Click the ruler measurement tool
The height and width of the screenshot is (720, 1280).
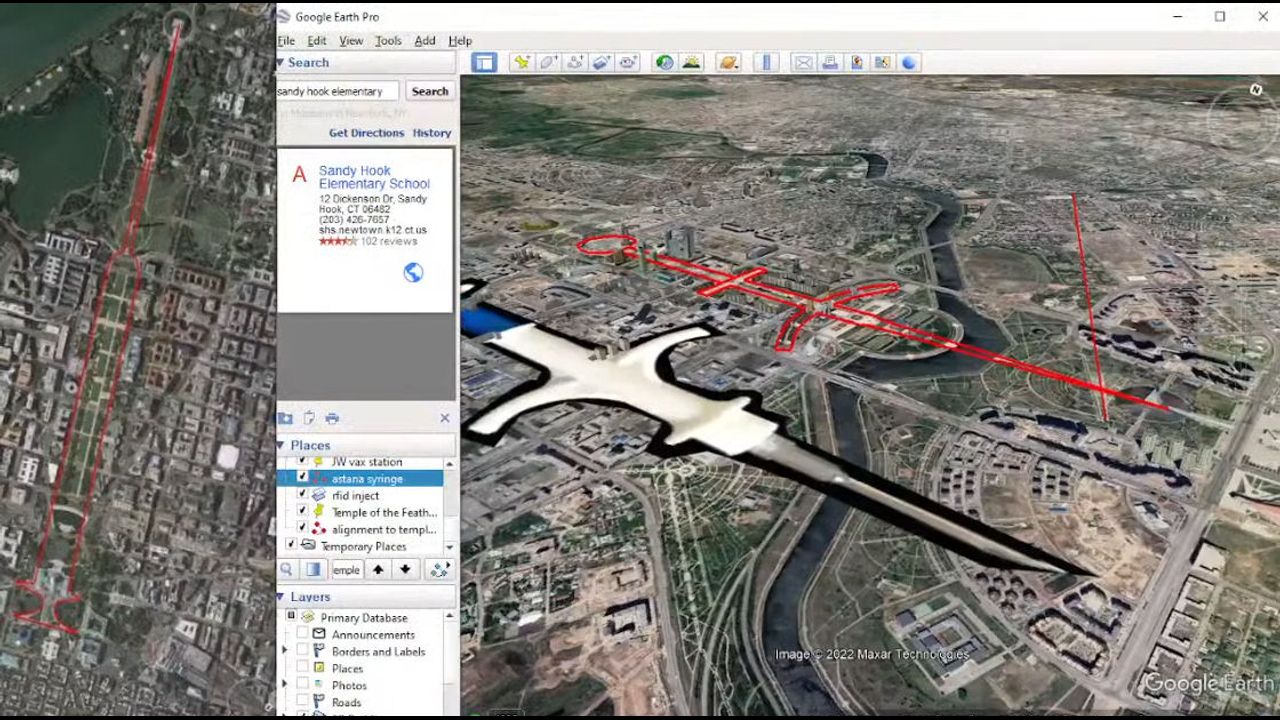coord(766,62)
